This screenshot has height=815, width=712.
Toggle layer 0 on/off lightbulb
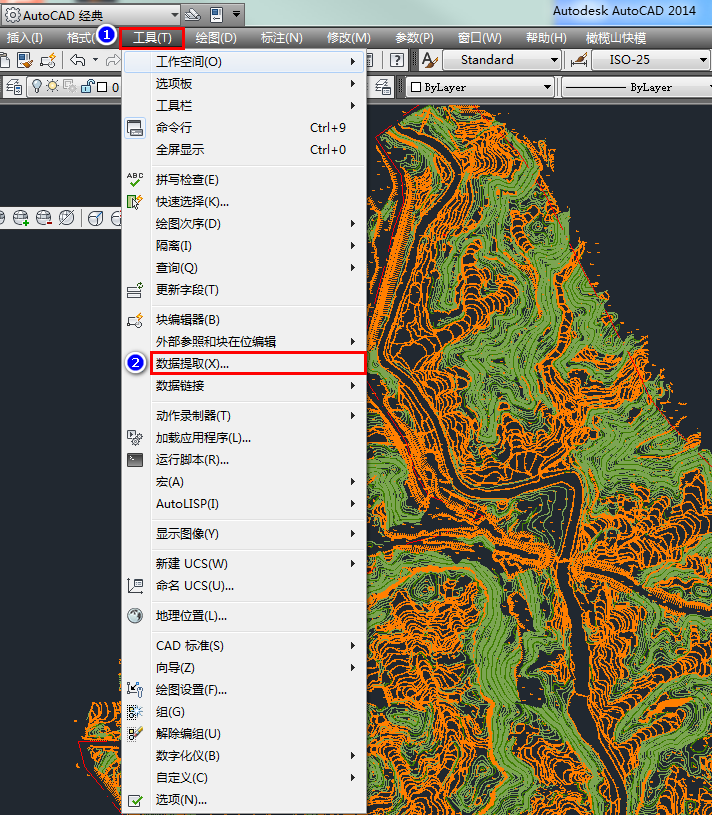(36, 86)
